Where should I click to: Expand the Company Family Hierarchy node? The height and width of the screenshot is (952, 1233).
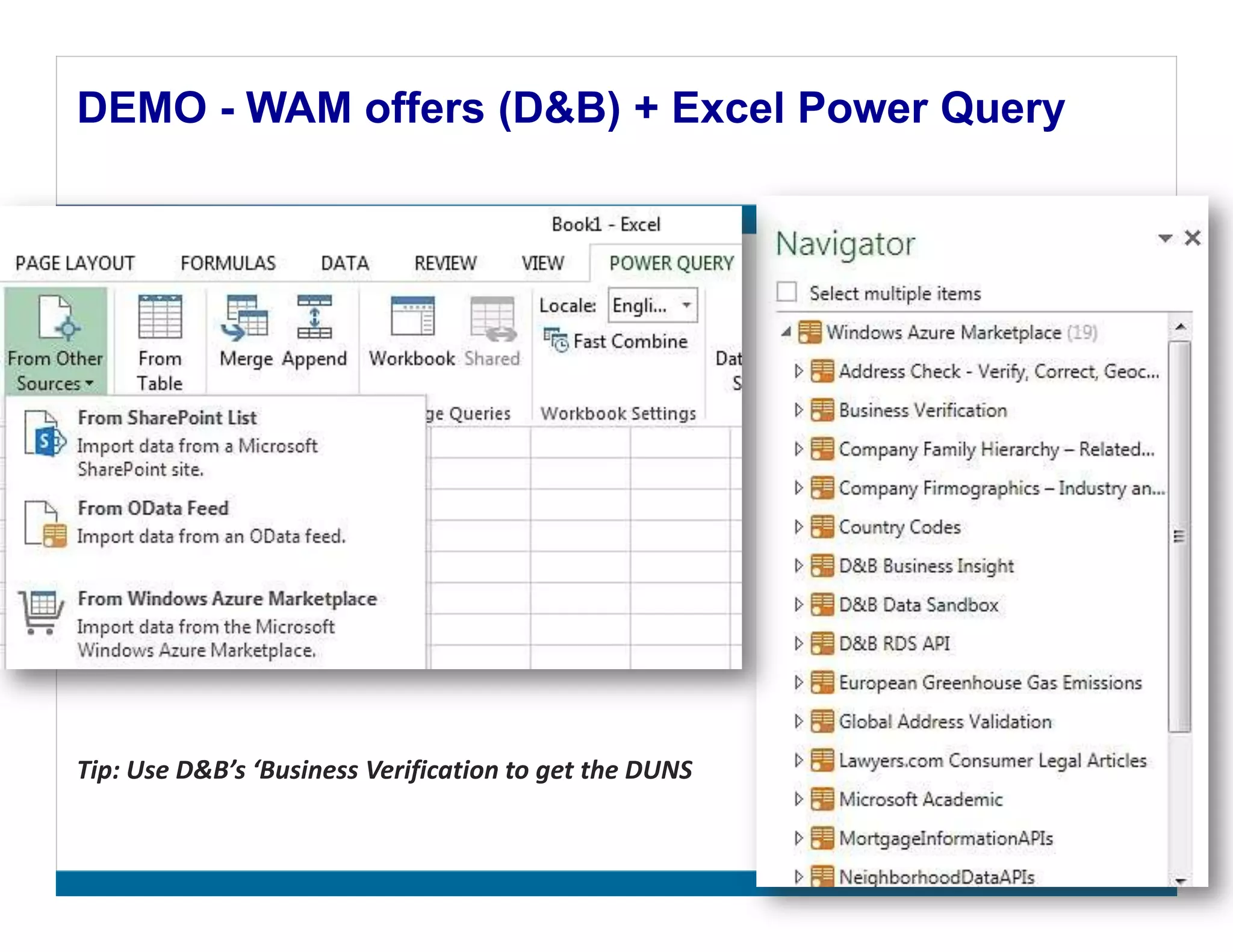point(798,449)
